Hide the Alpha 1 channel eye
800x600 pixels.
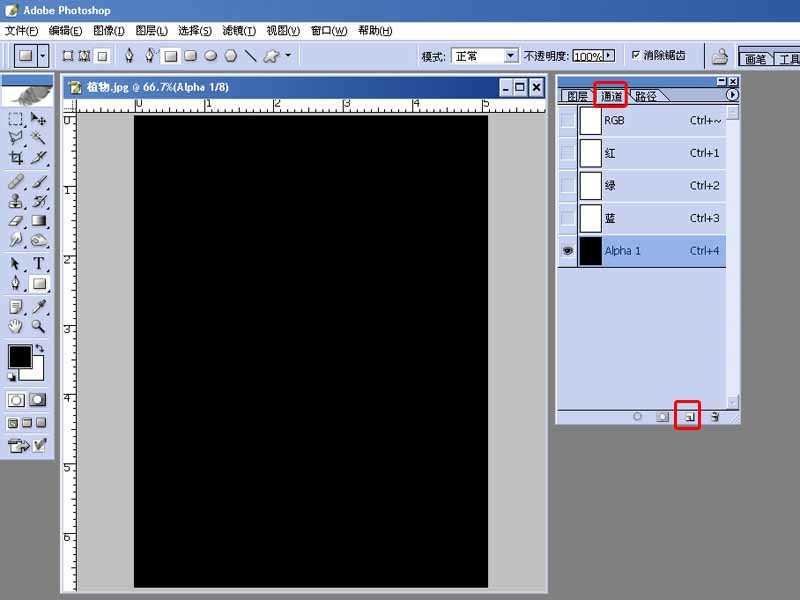567,251
